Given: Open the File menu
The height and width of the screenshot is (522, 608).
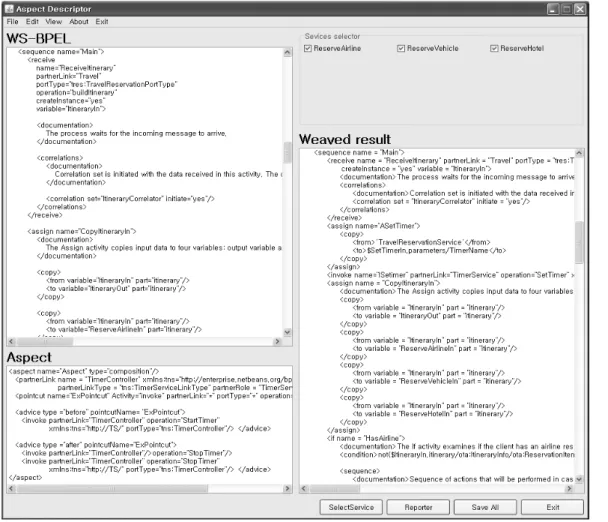Looking at the screenshot, I should (x=12, y=22).
